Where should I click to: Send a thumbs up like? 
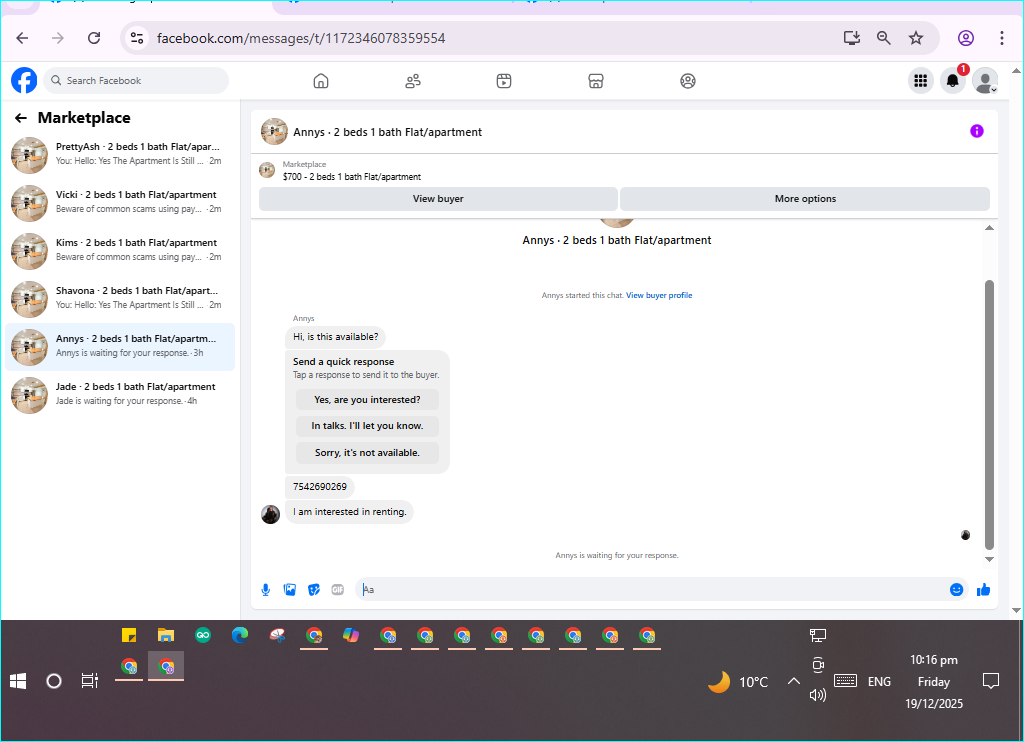click(x=984, y=590)
